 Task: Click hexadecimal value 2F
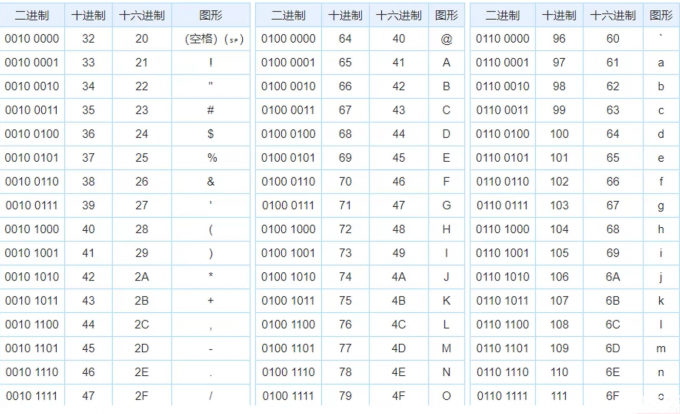click(x=142, y=395)
